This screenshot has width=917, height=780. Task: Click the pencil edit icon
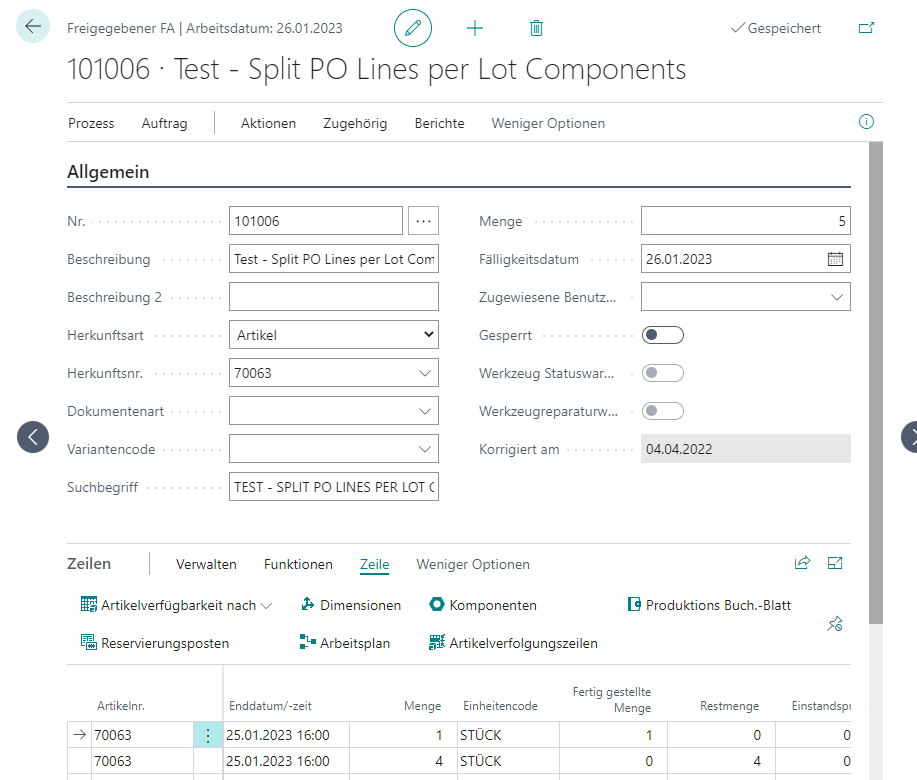coord(413,28)
